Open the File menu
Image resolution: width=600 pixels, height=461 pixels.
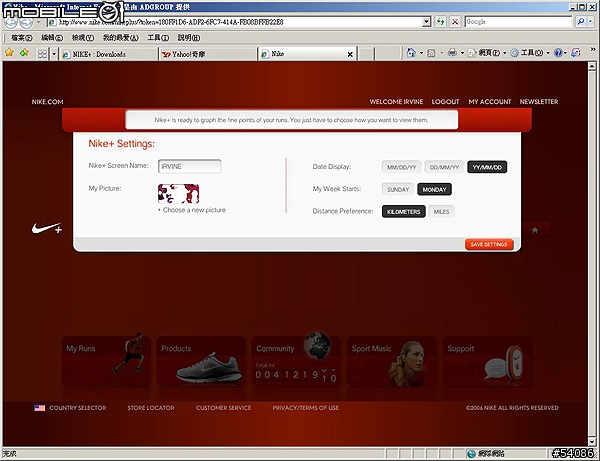click(21, 37)
